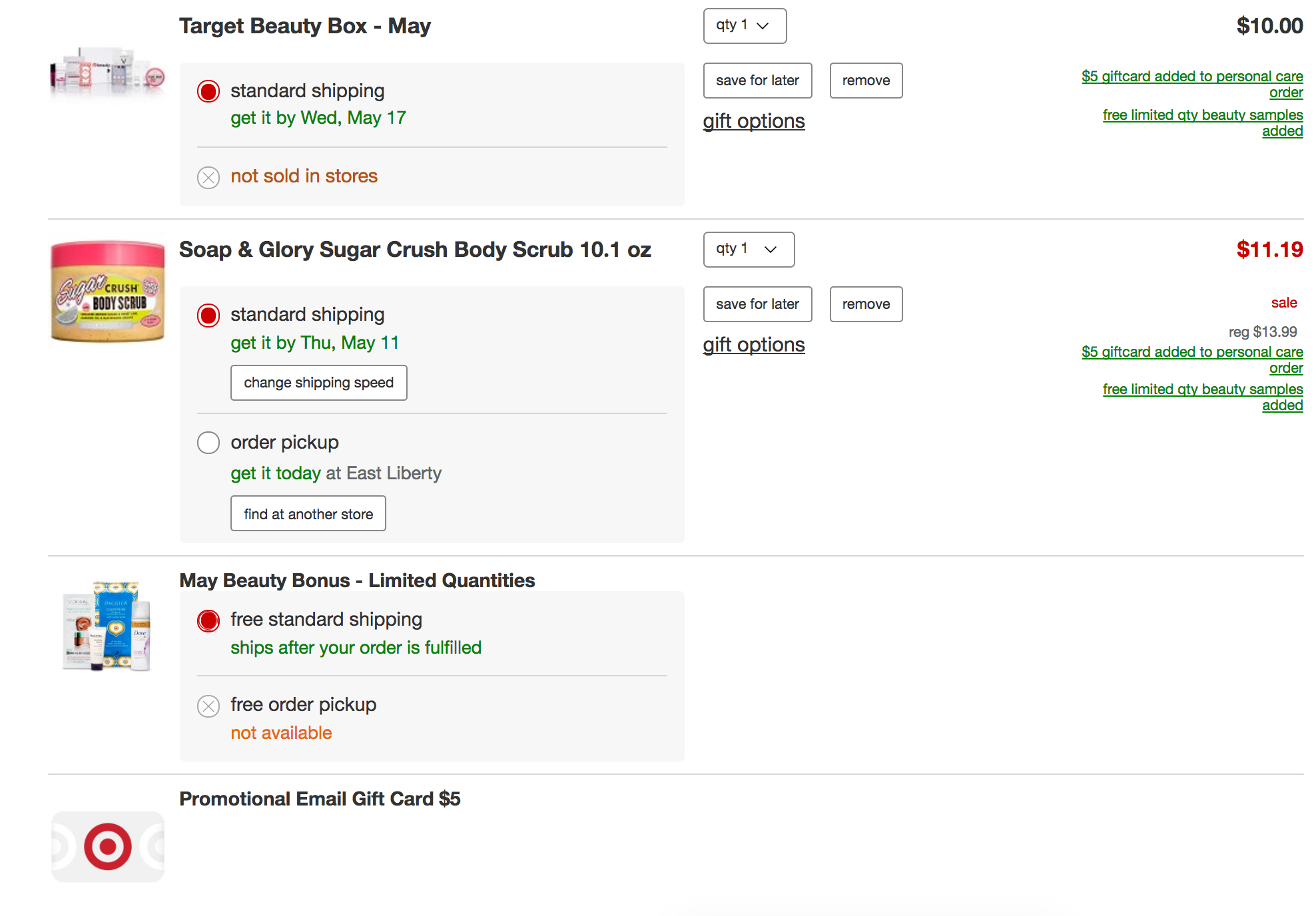Select free standard shipping for May Beauty Bonus
The width and height of the screenshot is (1316, 916).
pos(208,620)
